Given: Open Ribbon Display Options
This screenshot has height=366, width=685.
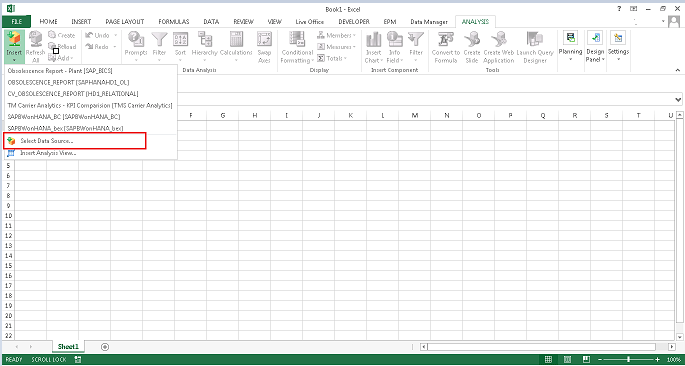Looking at the screenshot, I should (x=633, y=9).
